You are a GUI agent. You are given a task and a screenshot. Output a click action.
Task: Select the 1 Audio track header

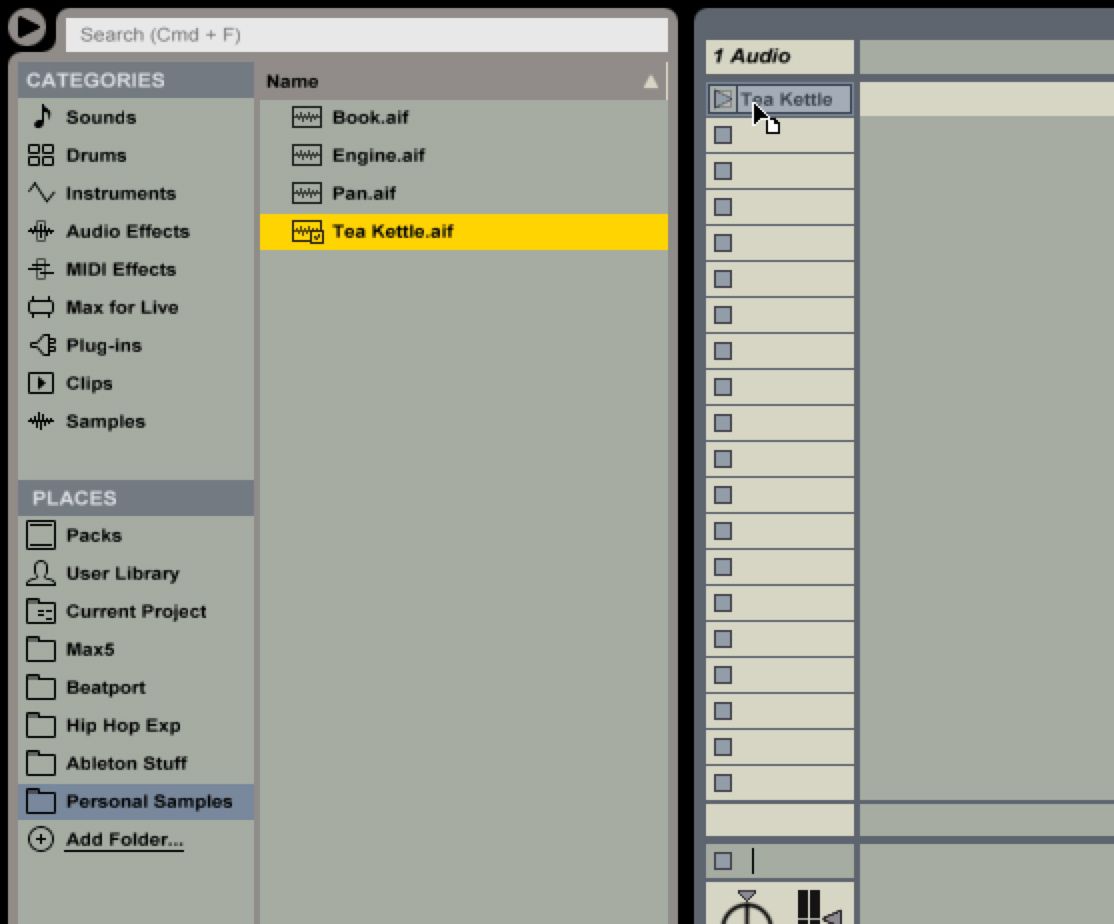point(779,56)
